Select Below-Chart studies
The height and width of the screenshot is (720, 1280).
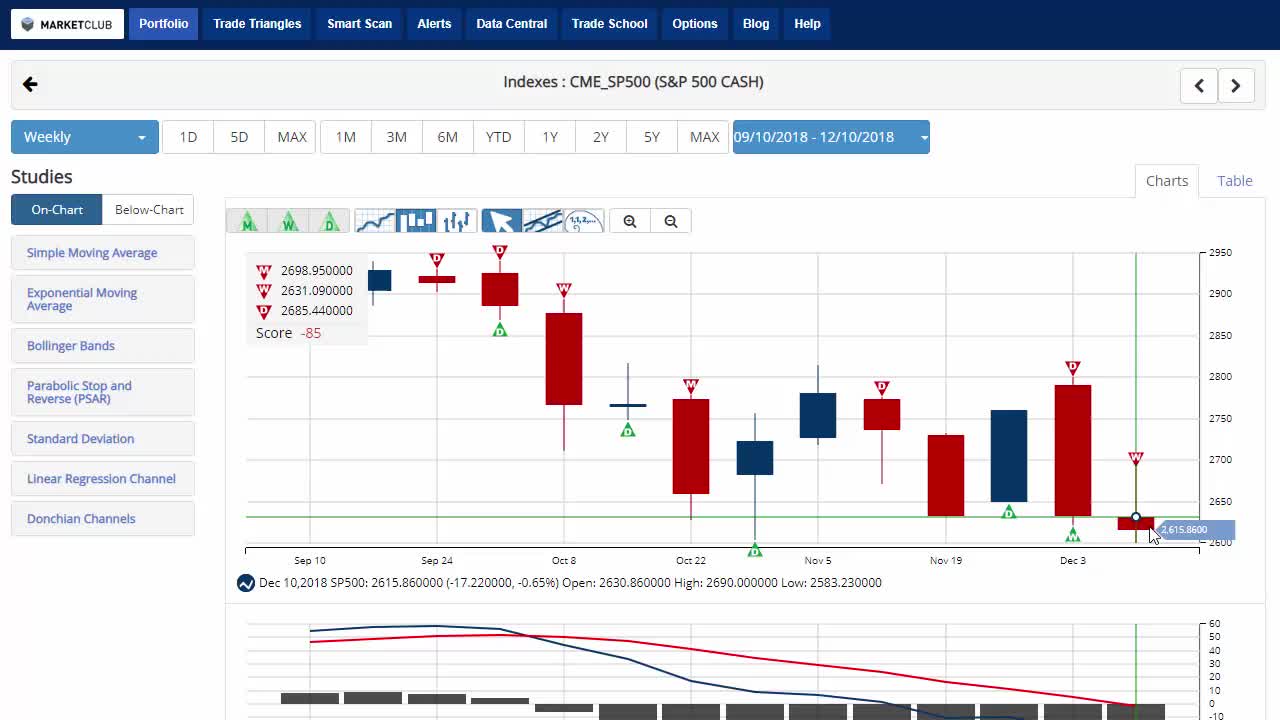[149, 210]
